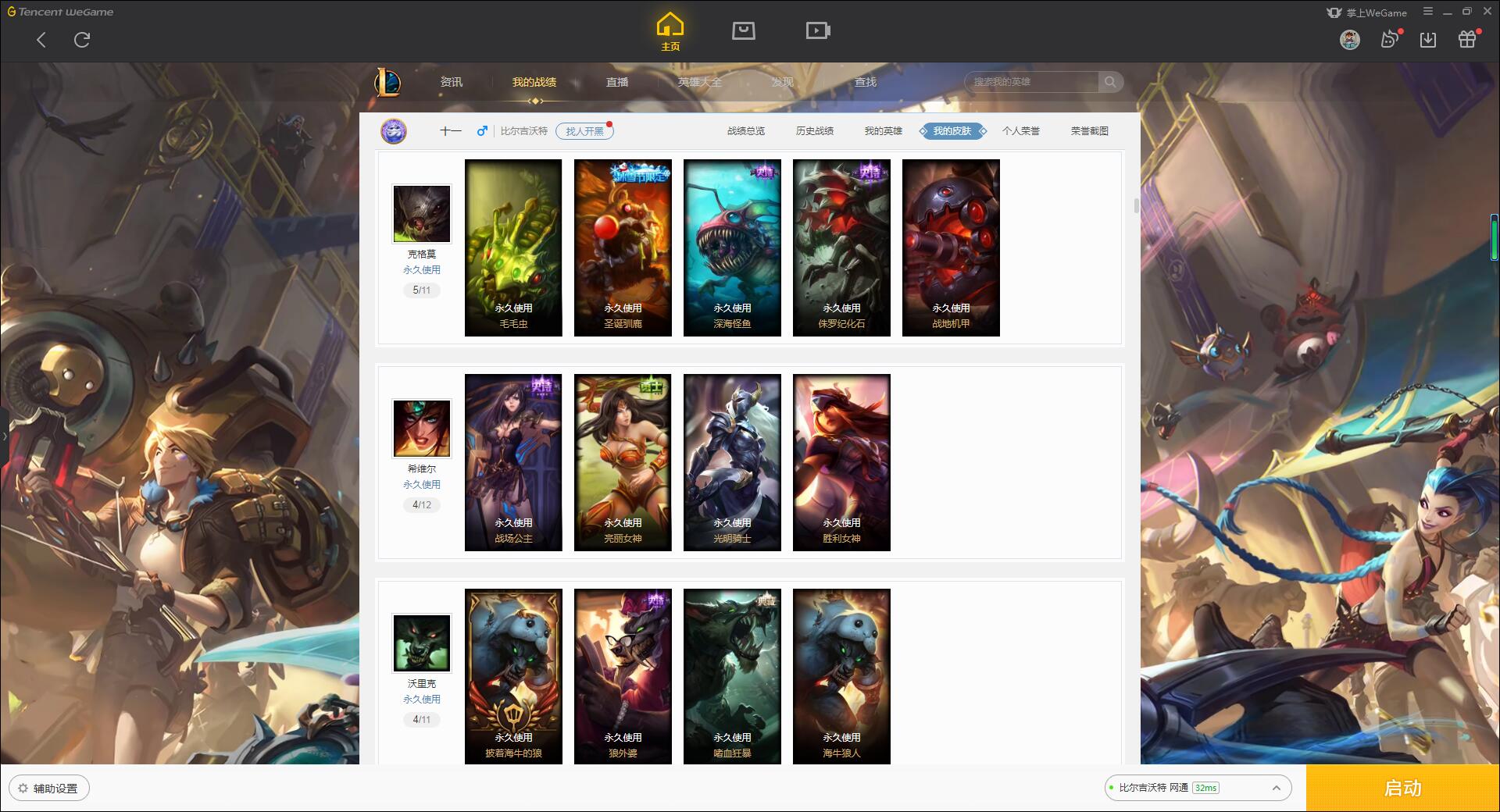Open the 嗜血狂暴 skin card
This screenshot has width=1500, height=812.
pyautogui.click(x=732, y=676)
